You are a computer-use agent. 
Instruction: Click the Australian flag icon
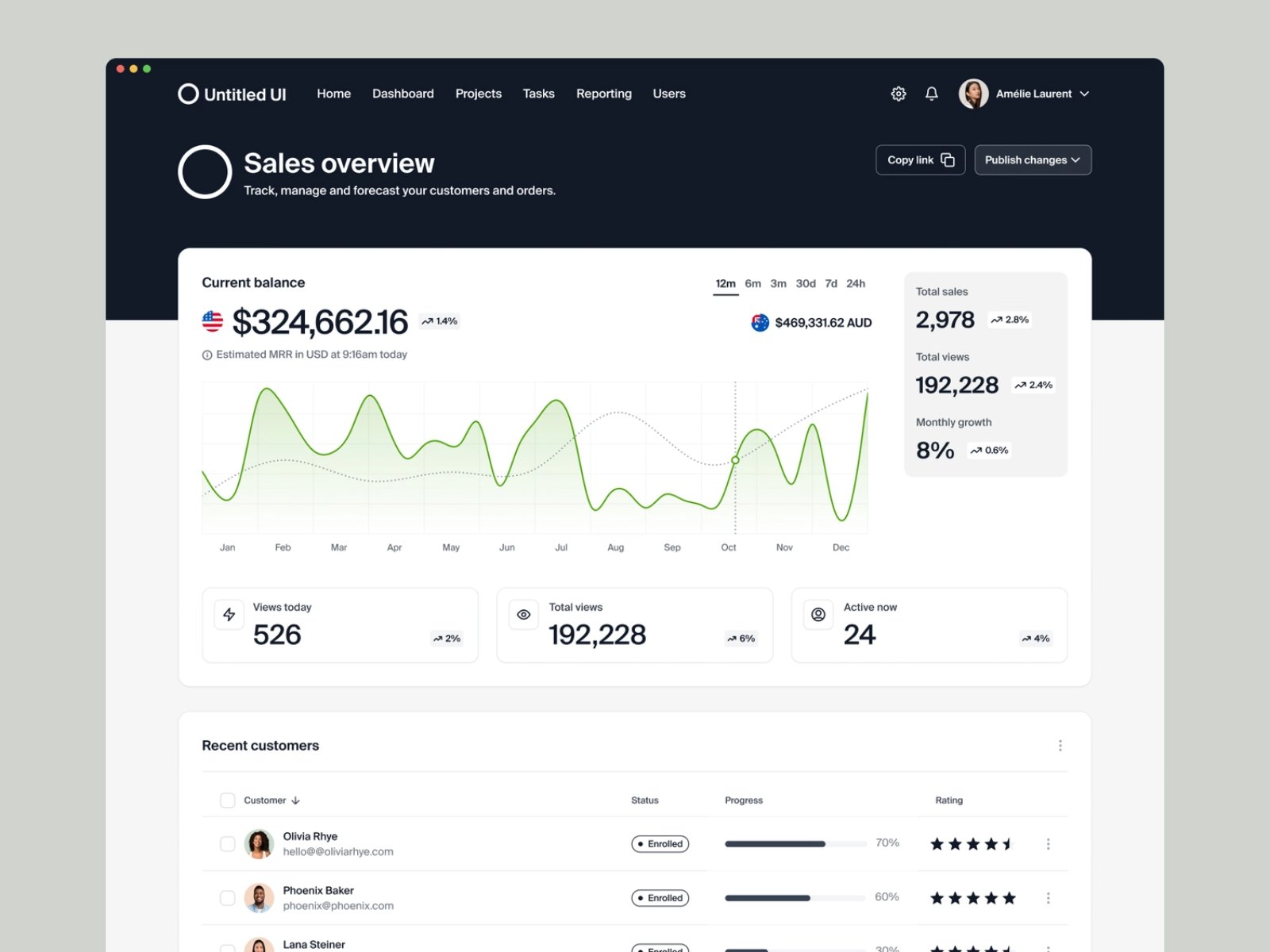[760, 323]
